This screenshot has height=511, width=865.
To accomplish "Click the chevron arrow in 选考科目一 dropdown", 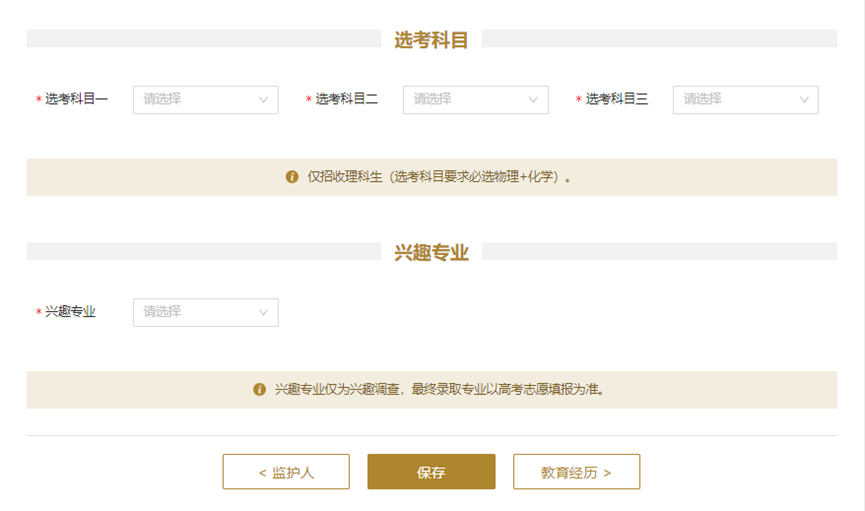I will 264,100.
